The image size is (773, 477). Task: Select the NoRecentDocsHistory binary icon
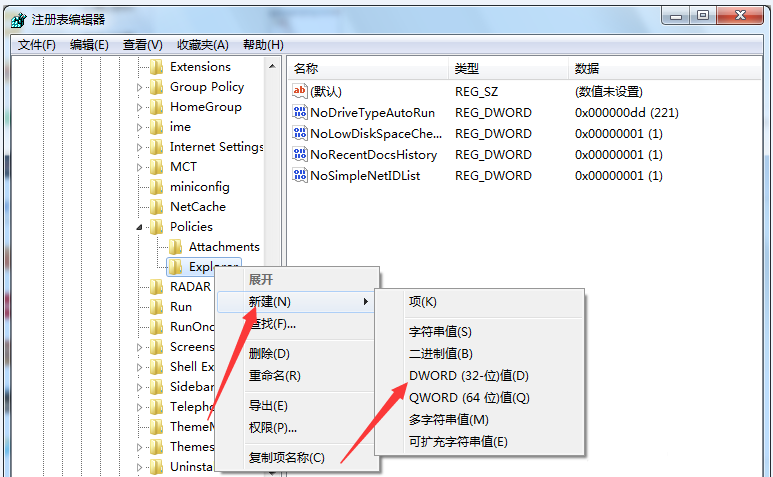pyautogui.click(x=299, y=154)
